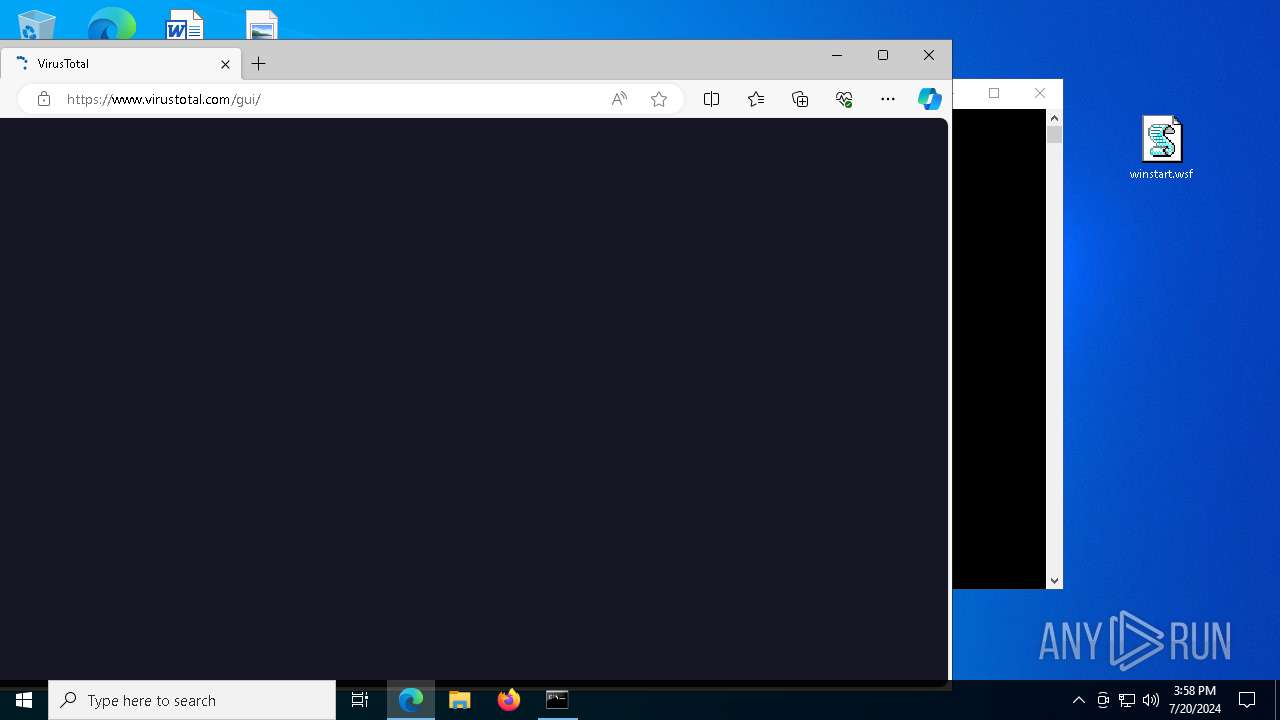
Task: Launch Firefox from taskbar
Action: pyautogui.click(x=509, y=700)
